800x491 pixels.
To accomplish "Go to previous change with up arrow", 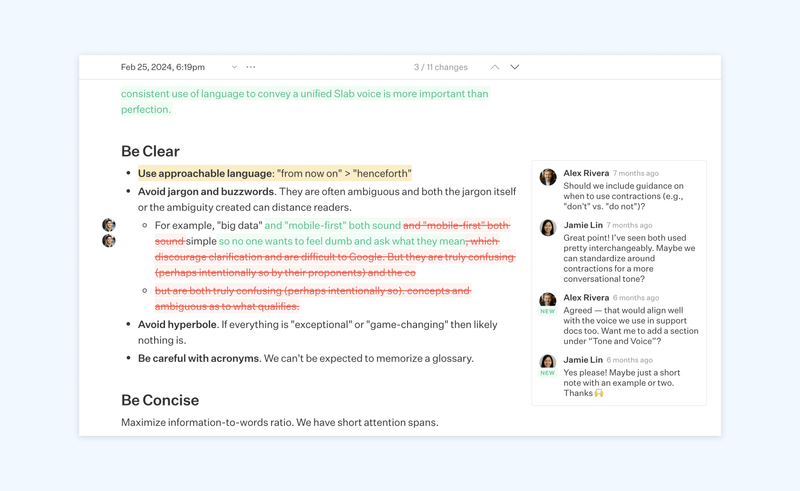I will tap(494, 67).
